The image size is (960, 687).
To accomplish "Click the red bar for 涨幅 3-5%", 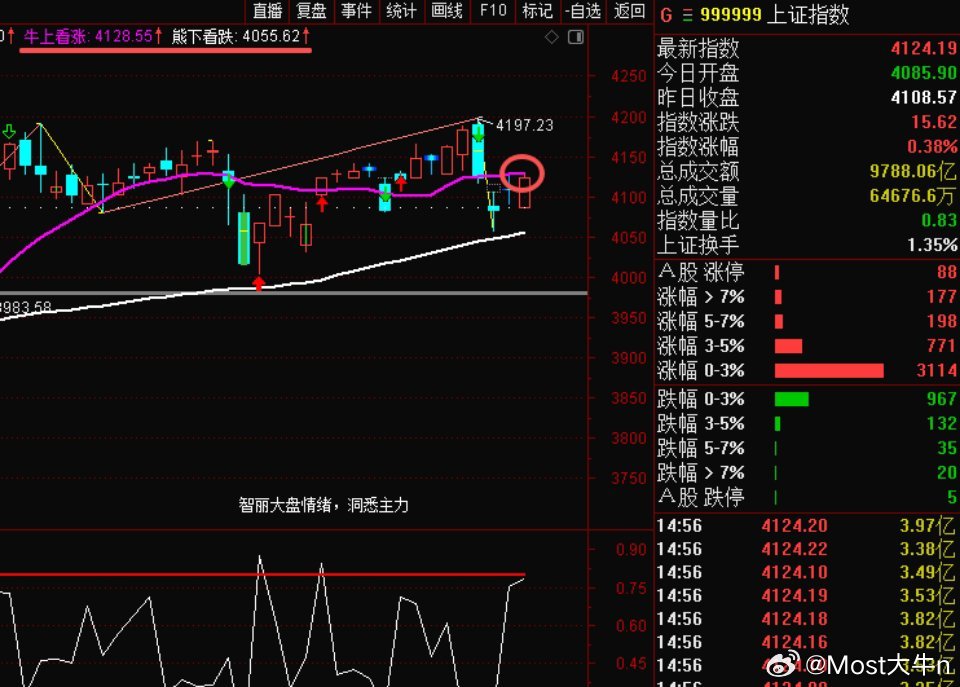I will click(789, 346).
